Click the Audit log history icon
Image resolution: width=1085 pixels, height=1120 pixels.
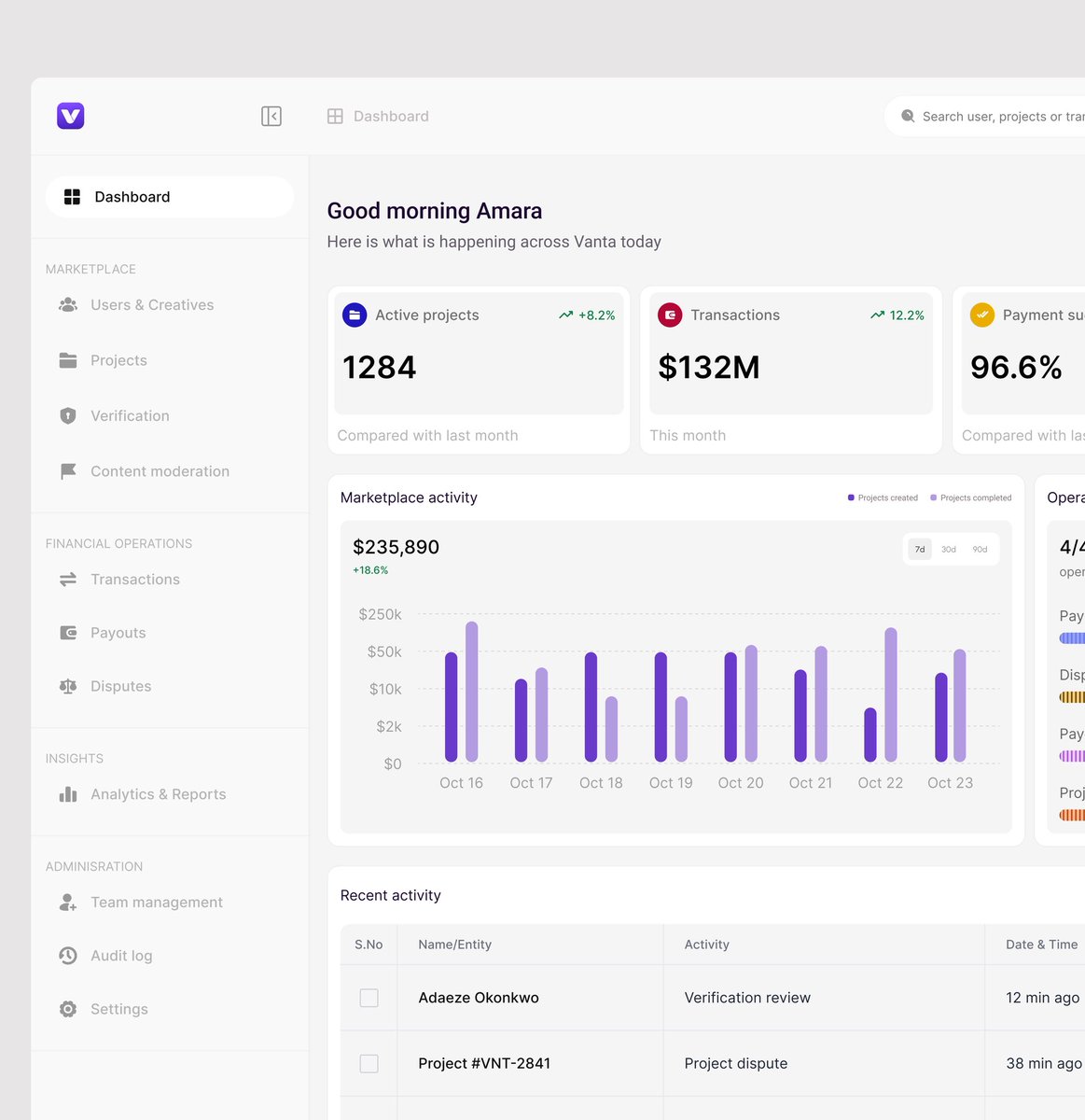click(x=68, y=956)
